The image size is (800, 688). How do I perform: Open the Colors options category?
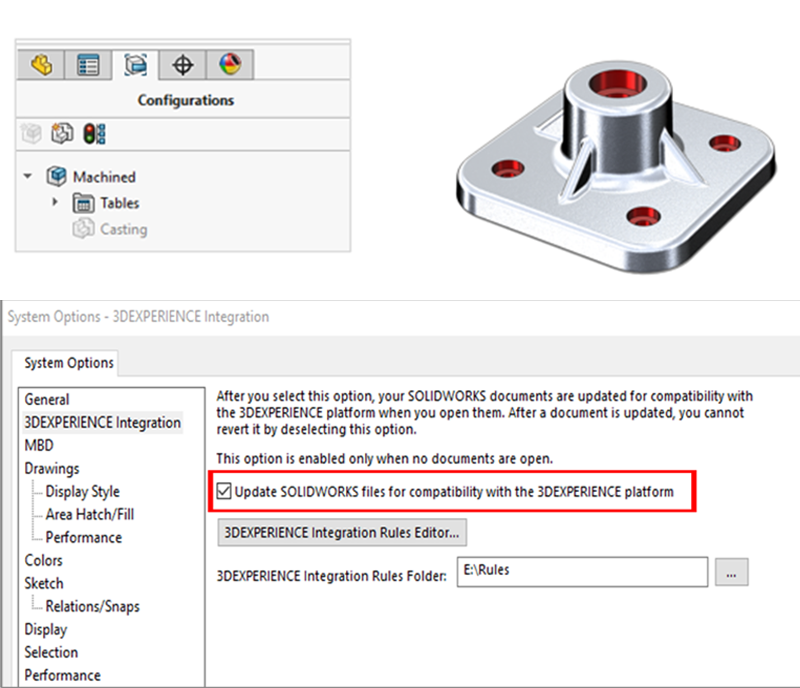tap(43, 560)
